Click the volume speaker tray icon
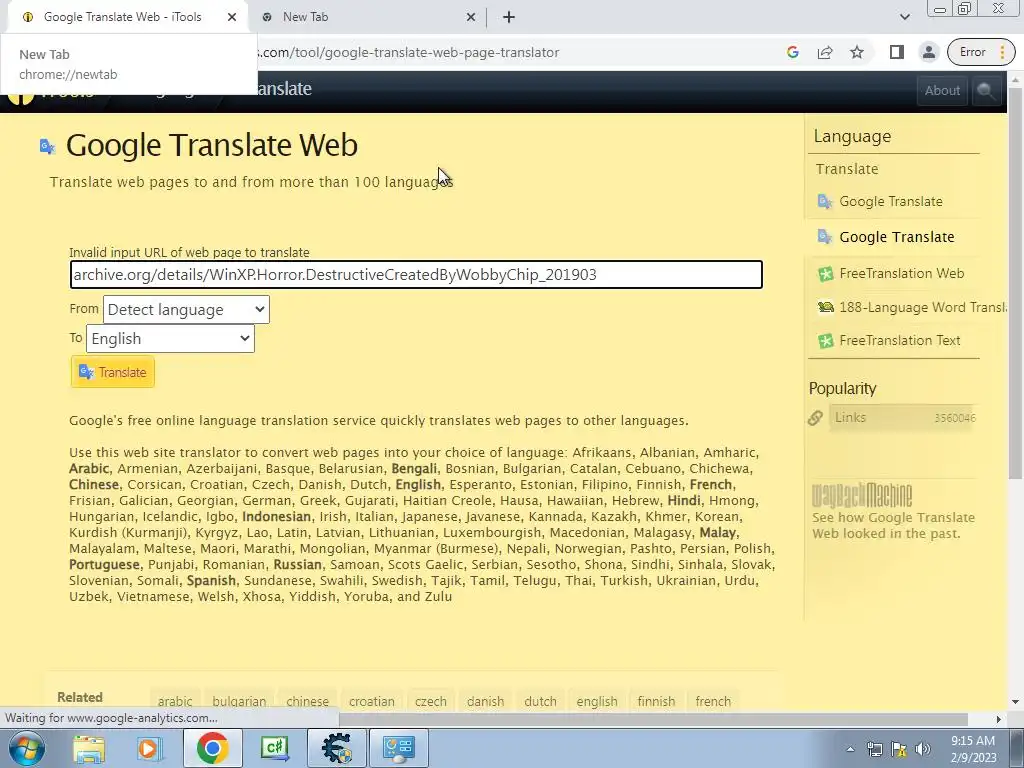 tap(922, 750)
